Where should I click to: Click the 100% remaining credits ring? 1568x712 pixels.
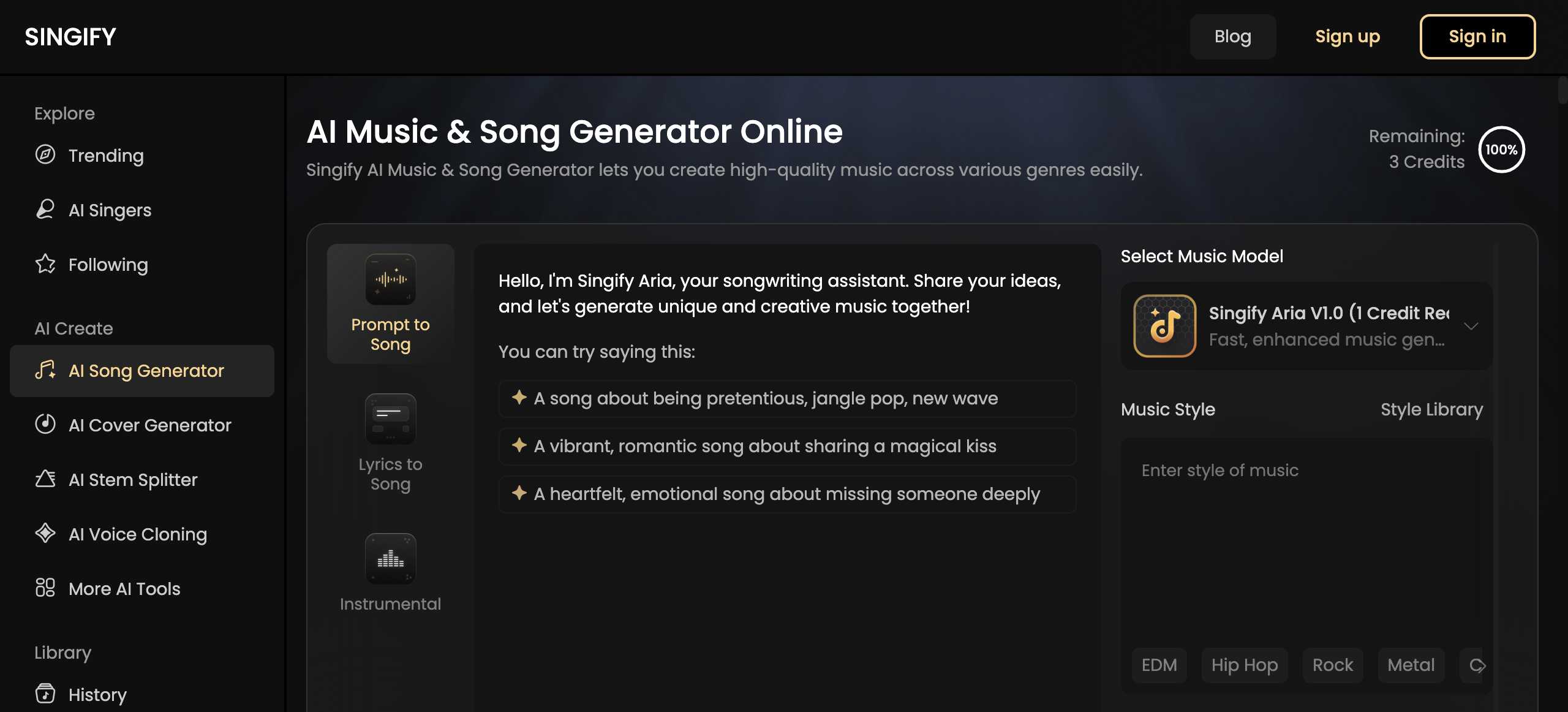[1501, 150]
